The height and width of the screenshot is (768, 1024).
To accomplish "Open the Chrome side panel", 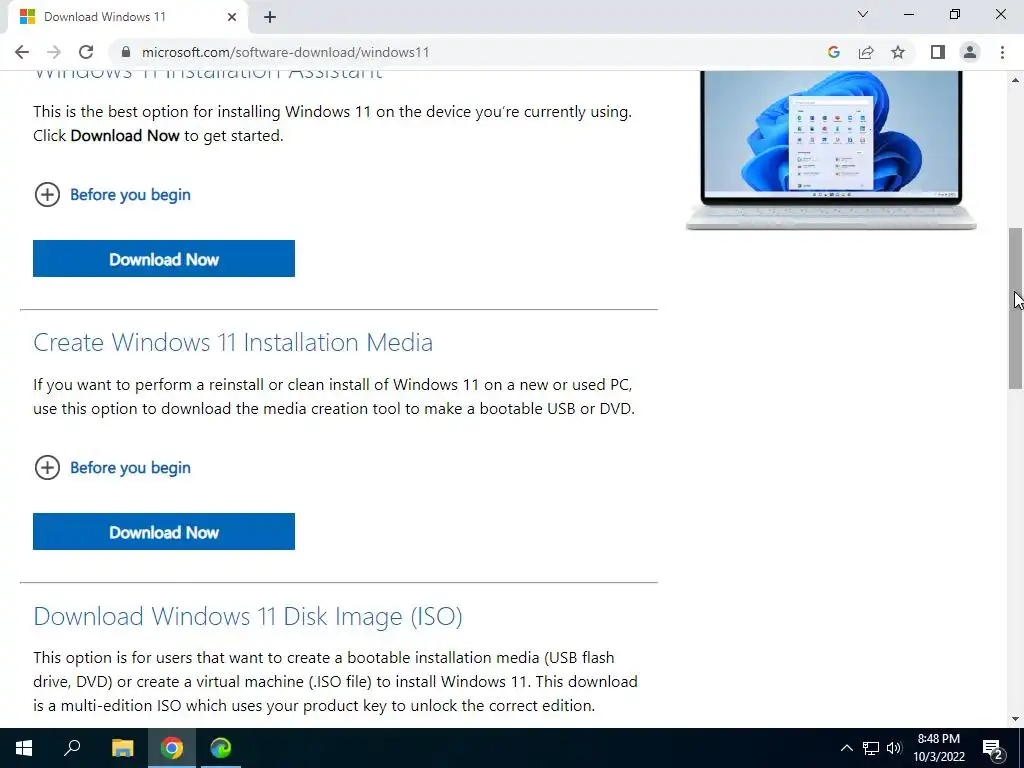I will point(938,52).
